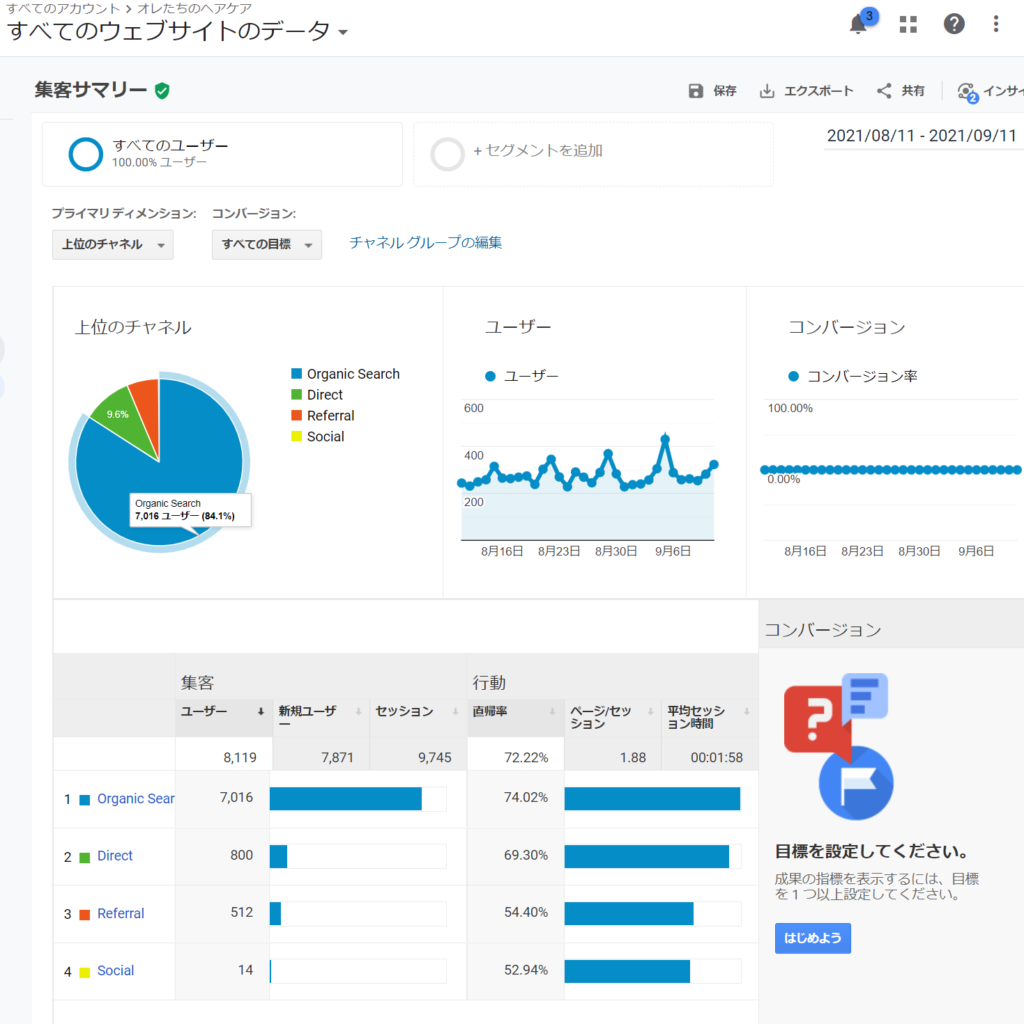Viewport: 1024px width, 1024px height.
Task: Open the insights icon with badge
Action: click(x=967, y=92)
